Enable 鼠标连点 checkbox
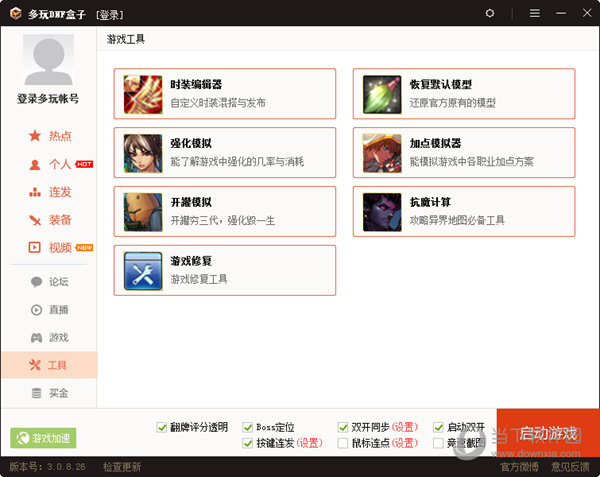This screenshot has height=477, width=600. 343,443
